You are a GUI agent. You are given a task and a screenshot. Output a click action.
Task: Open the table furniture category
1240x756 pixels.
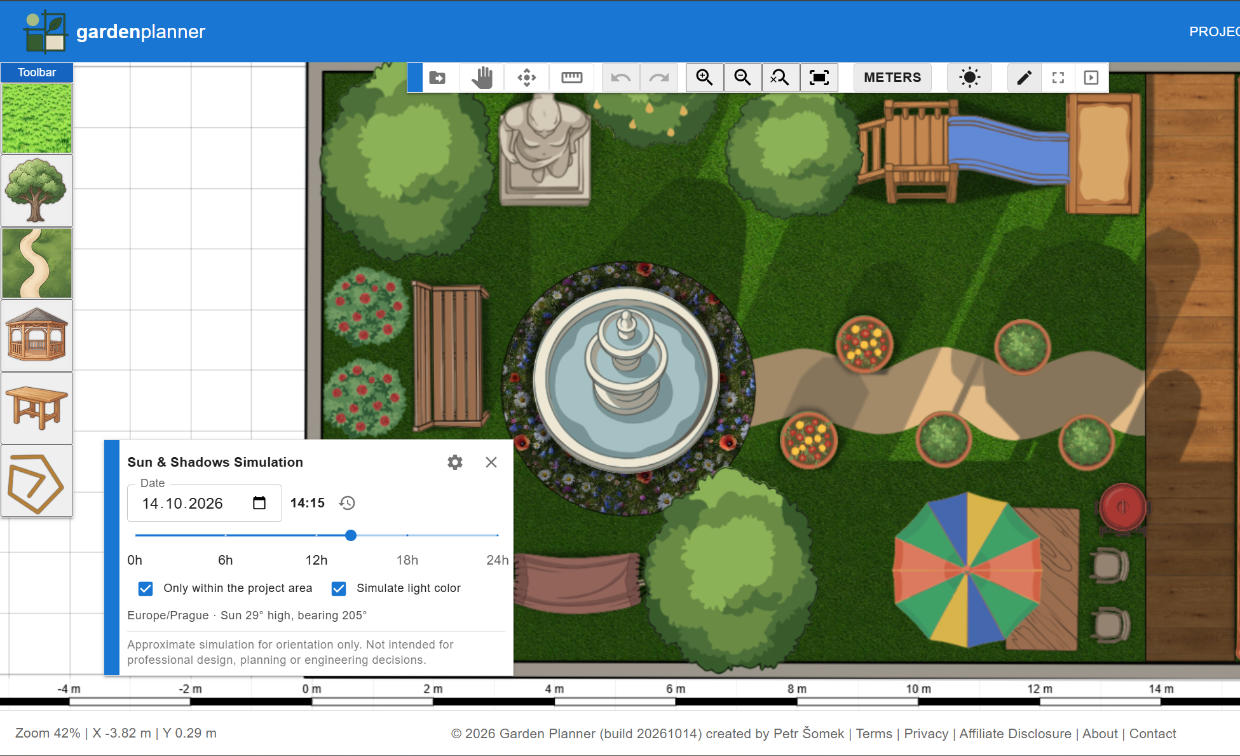tap(37, 408)
